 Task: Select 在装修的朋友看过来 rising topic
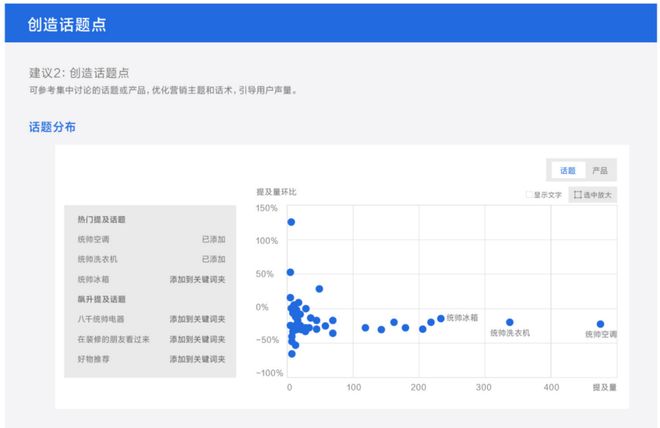pyautogui.click(x=113, y=339)
